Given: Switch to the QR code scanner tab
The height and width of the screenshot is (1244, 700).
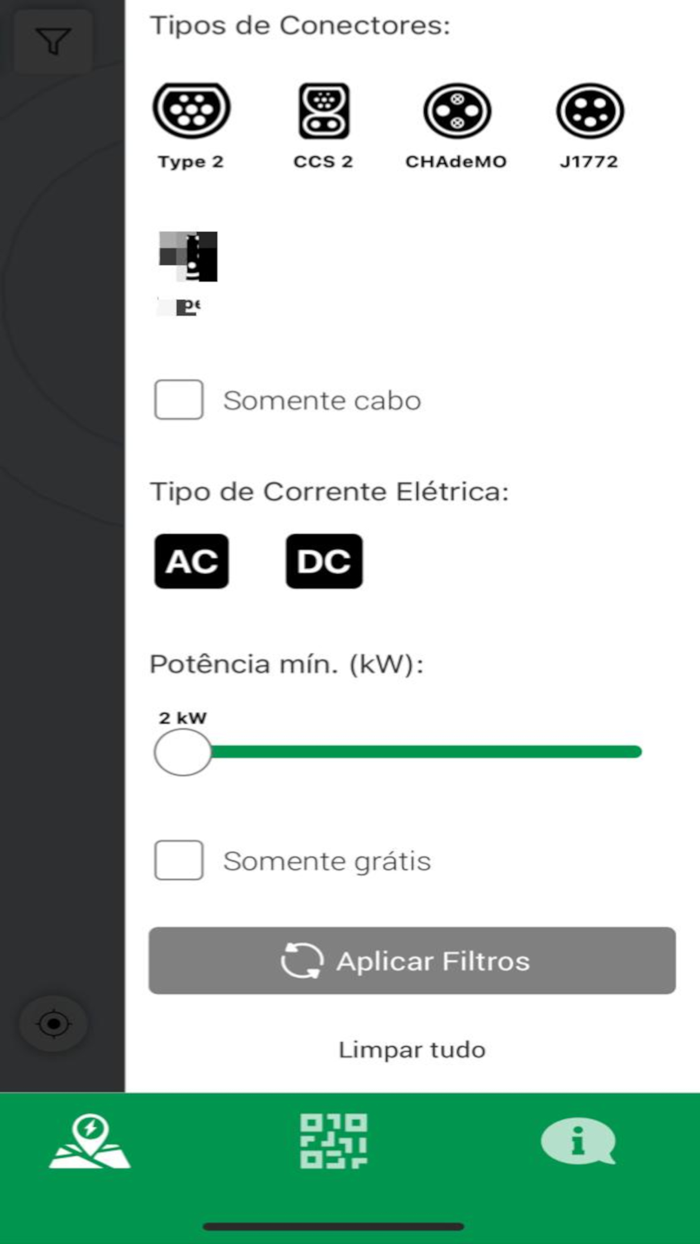Looking at the screenshot, I should [x=333, y=1141].
